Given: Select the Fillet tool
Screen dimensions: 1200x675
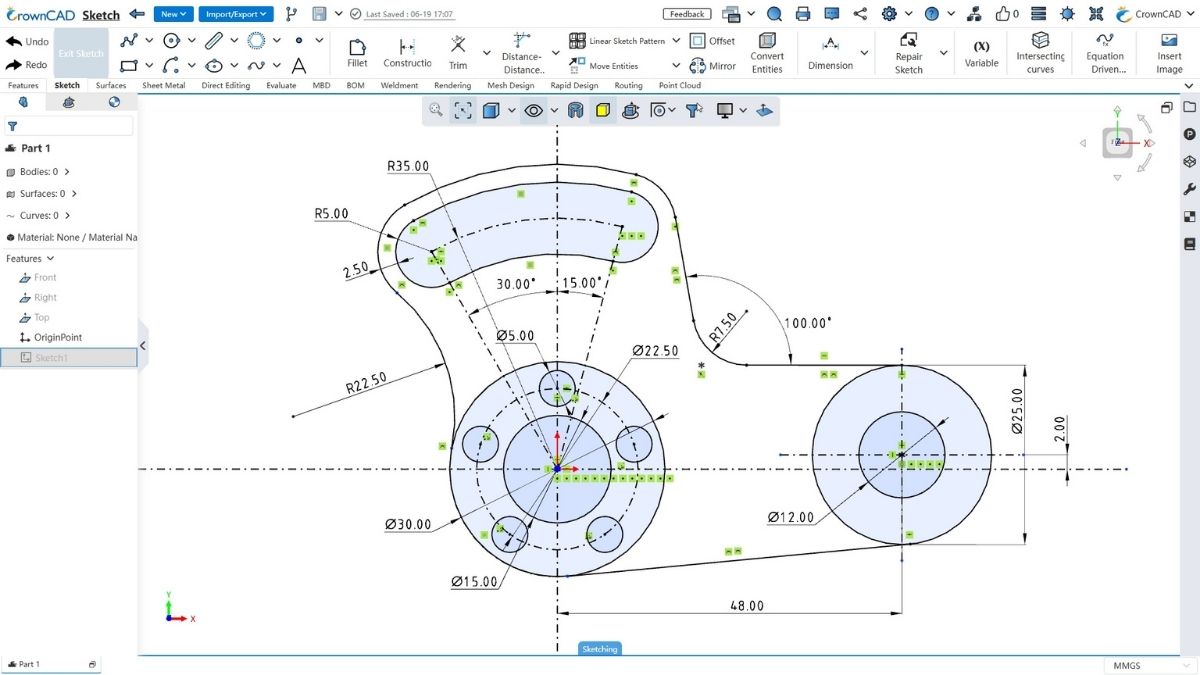Looking at the screenshot, I should [x=357, y=52].
